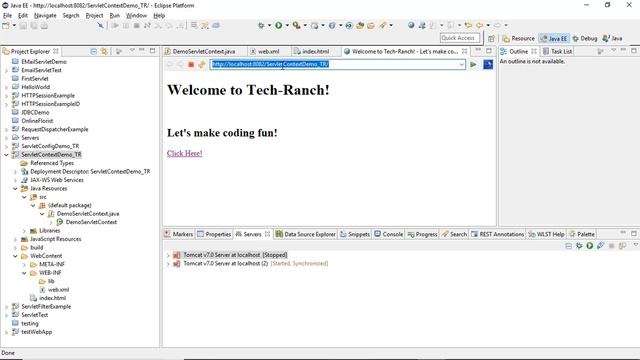Image resolution: width=640 pixels, height=360 pixels.
Task: Switch to the Java perspective
Action: 612,38
